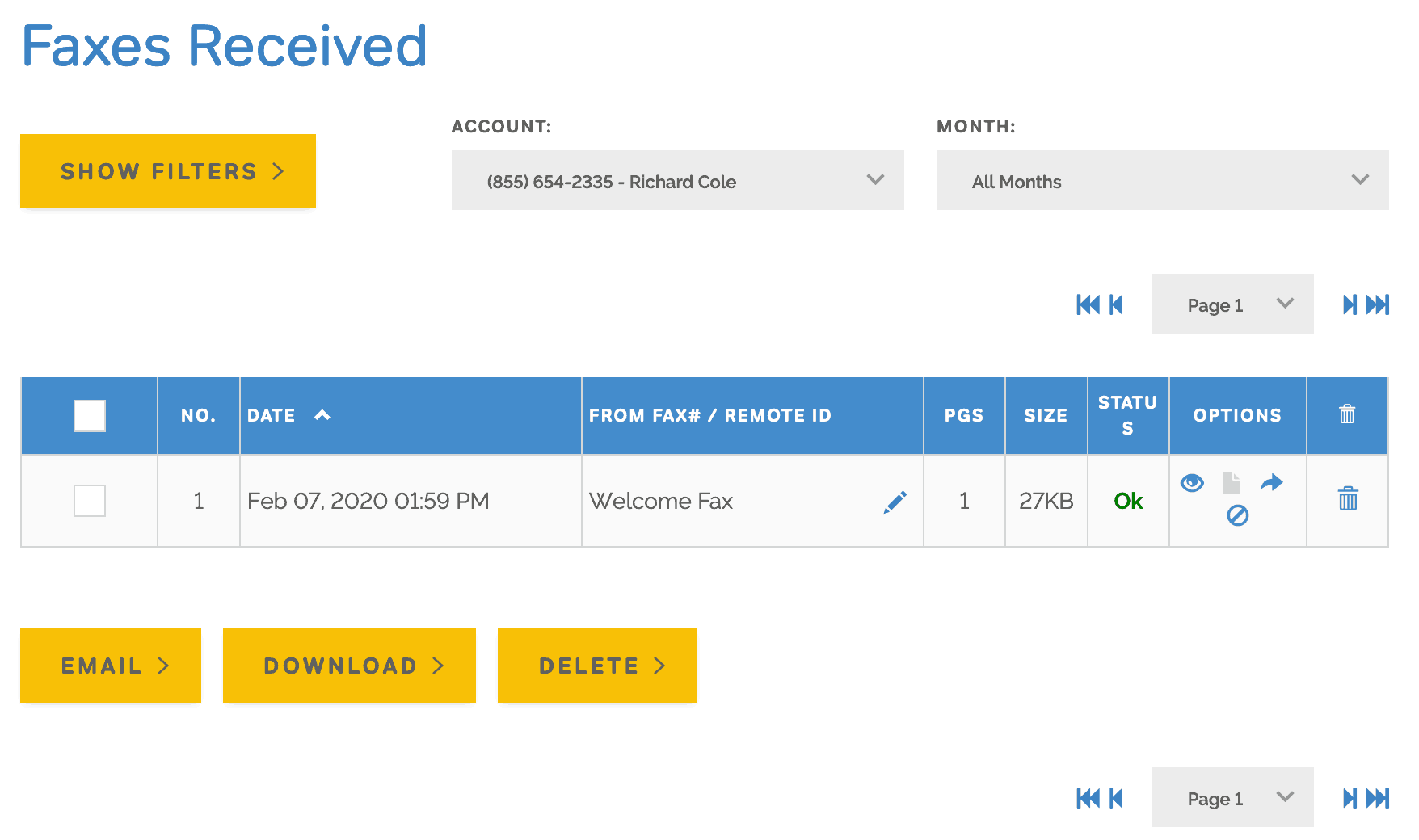Click the trash icon in table header

coord(1346,414)
